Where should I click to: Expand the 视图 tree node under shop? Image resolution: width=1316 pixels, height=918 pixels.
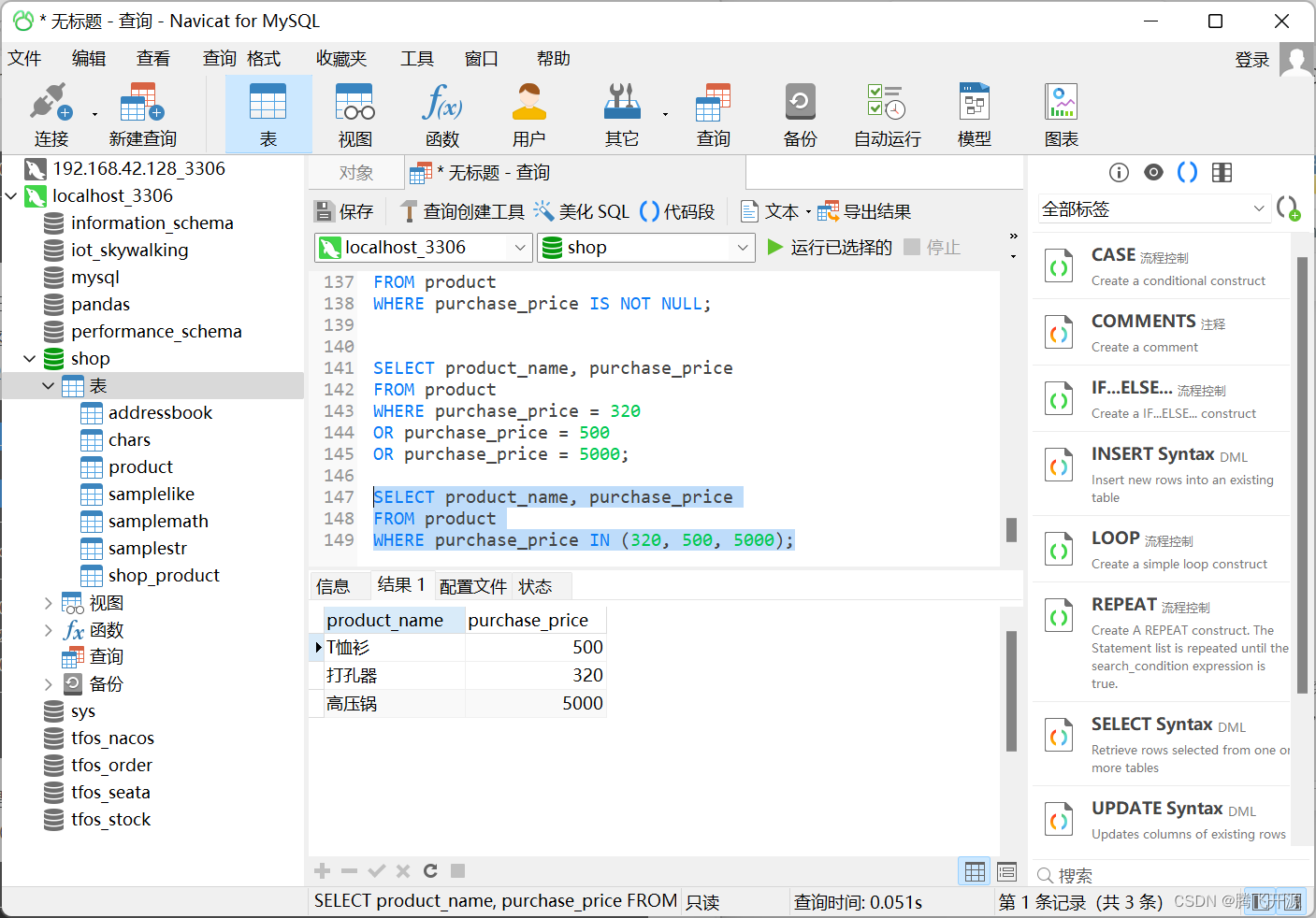click(x=49, y=603)
